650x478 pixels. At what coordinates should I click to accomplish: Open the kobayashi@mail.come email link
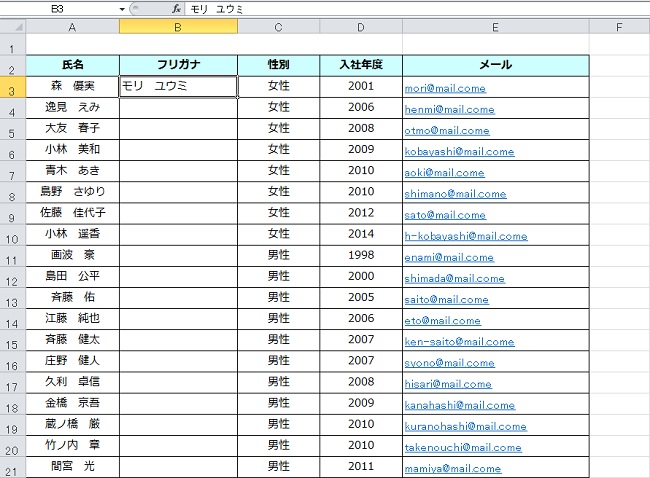click(x=459, y=152)
